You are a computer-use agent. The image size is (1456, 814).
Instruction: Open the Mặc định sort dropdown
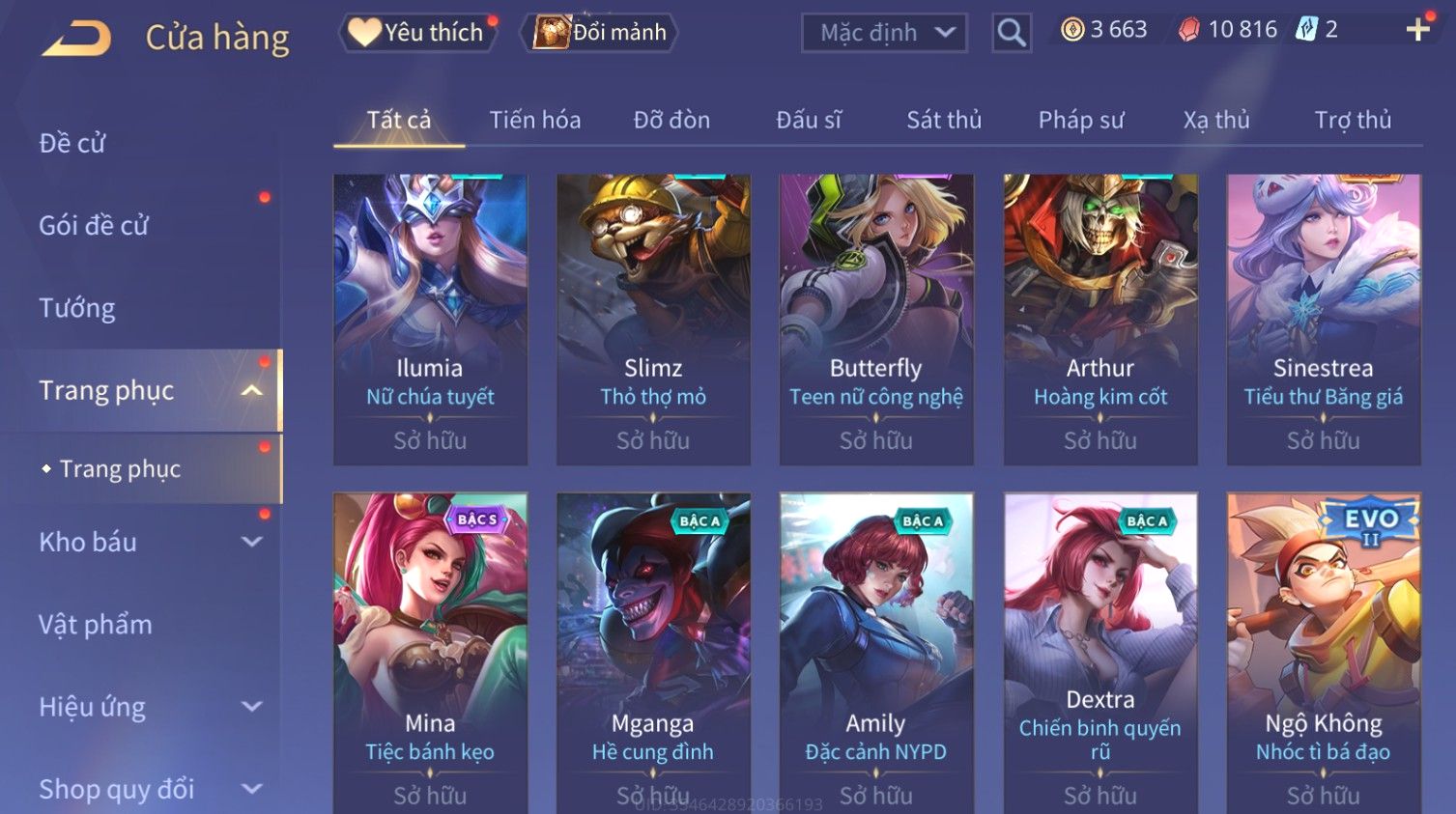884,33
